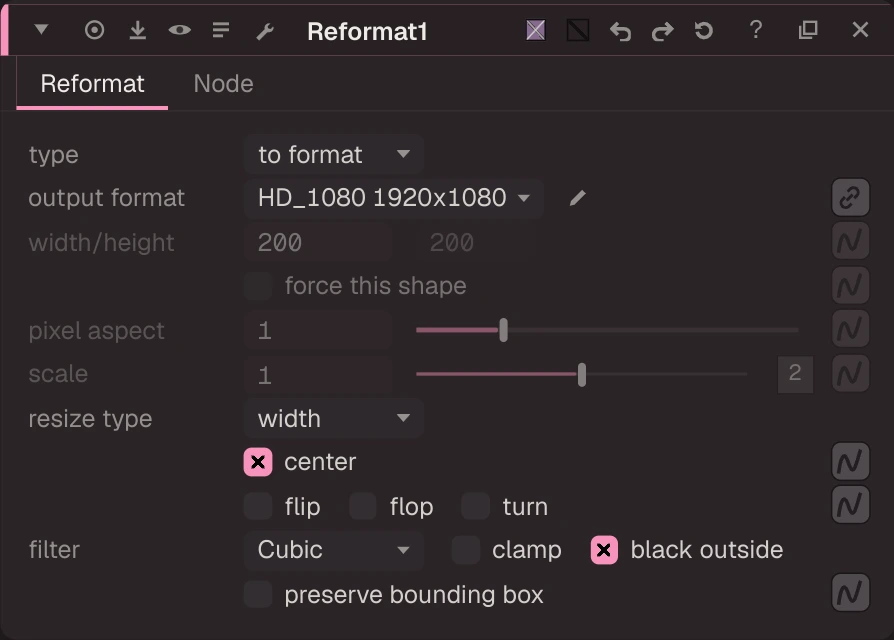Screen dimensions: 894x640
Task: Click the black diagonal color swatch
Action: (578, 30)
